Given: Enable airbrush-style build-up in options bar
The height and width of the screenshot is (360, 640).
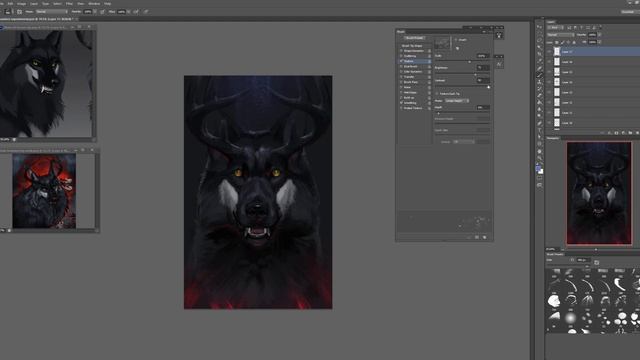Looking at the screenshot, I should 136,12.
